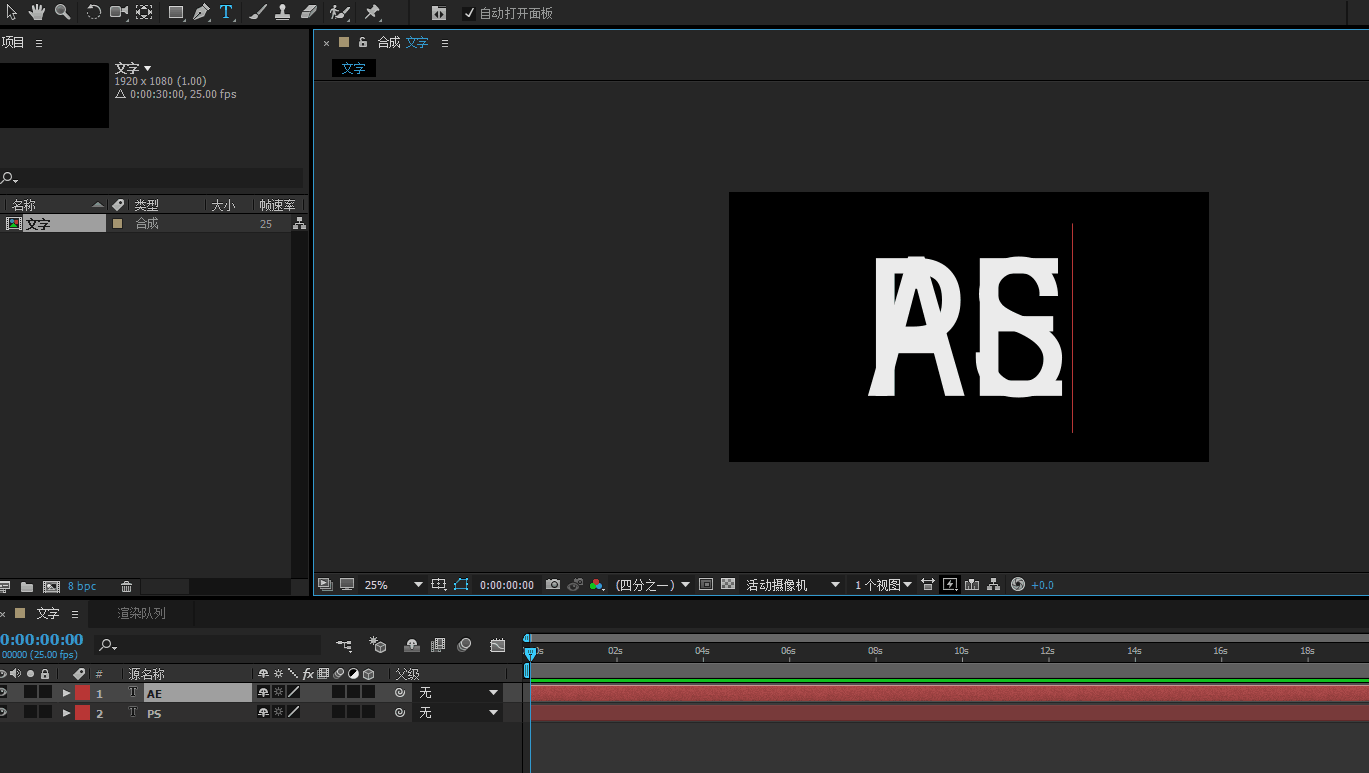Click the timeline current time 0:00:00:00
The image size is (1369, 773).
pos(41,640)
